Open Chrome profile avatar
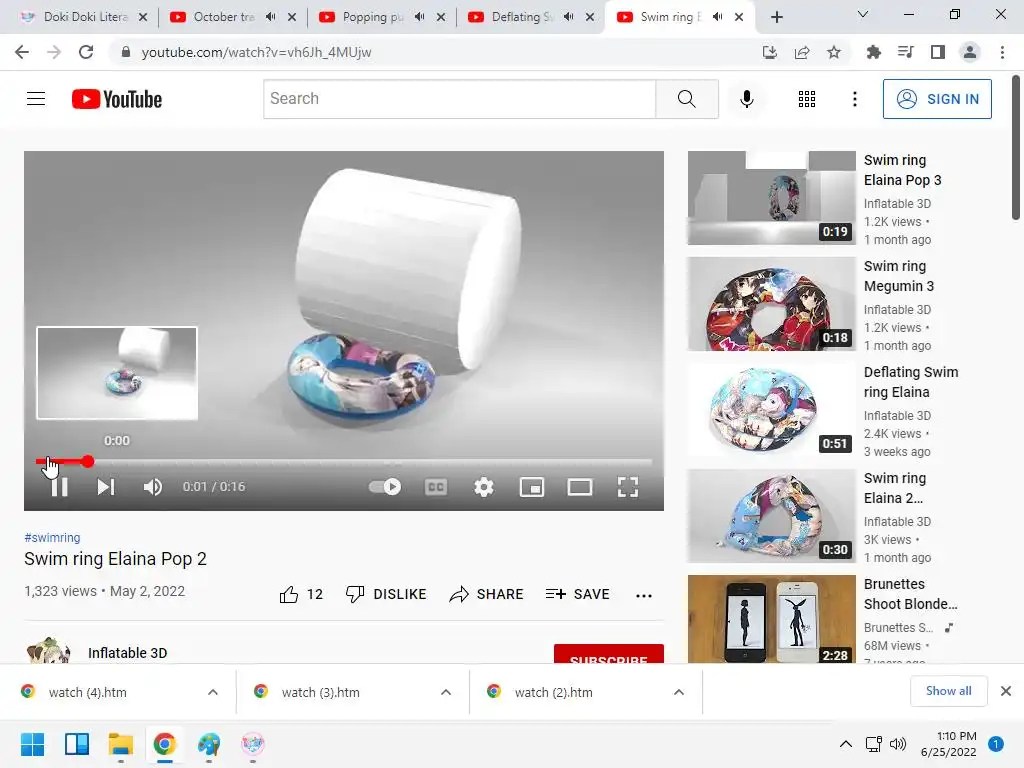This screenshot has height=768, width=1024. [970, 52]
